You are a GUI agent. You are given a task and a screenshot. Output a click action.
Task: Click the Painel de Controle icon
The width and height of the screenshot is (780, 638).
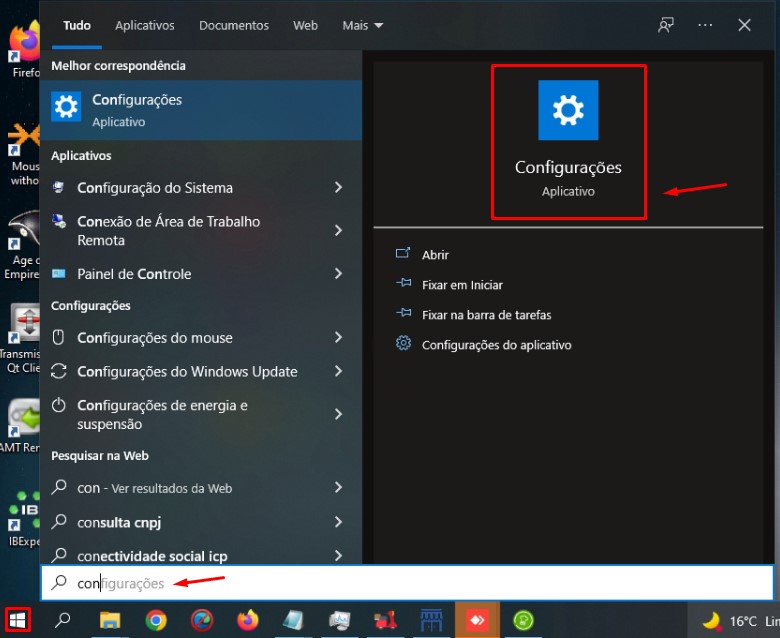(x=59, y=273)
